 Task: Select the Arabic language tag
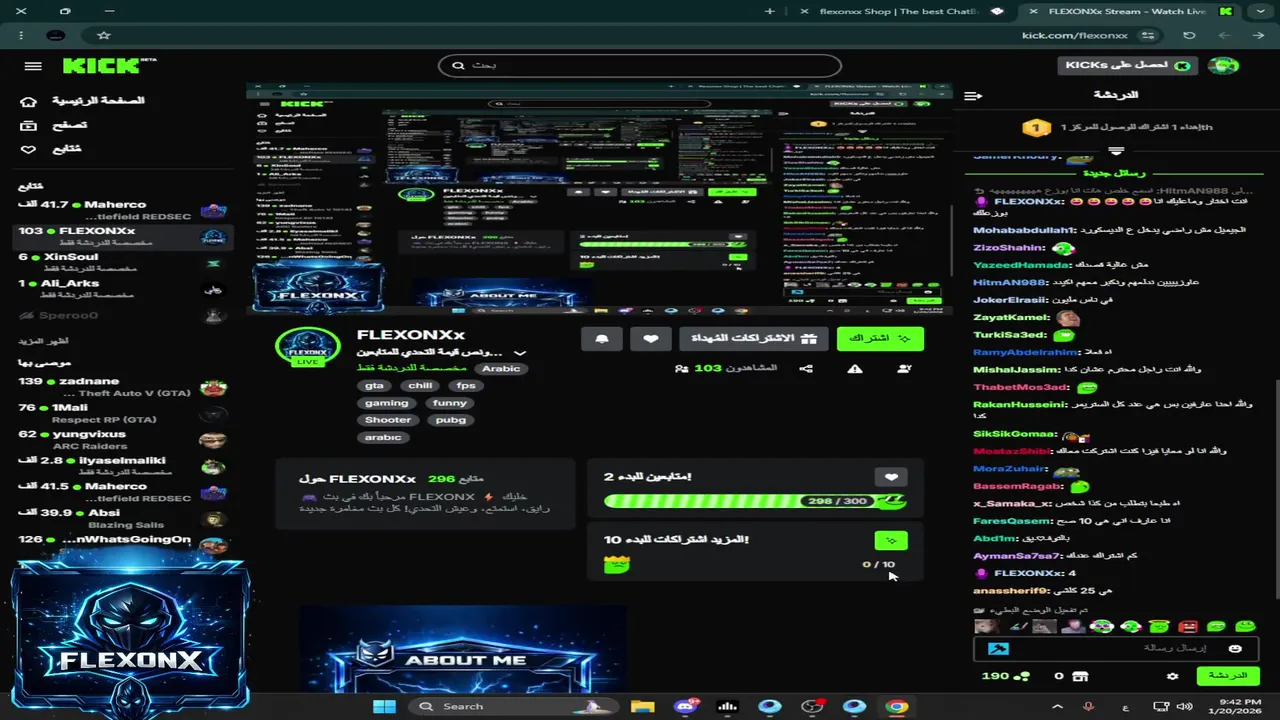502,369
